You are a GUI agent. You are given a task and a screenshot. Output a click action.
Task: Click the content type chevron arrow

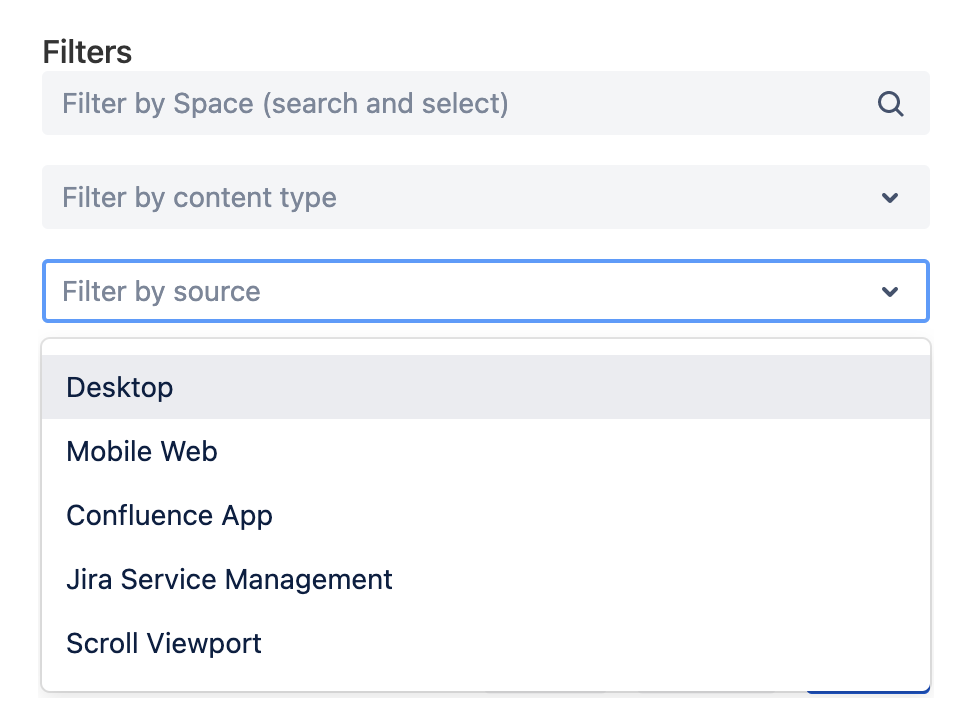coord(890,198)
